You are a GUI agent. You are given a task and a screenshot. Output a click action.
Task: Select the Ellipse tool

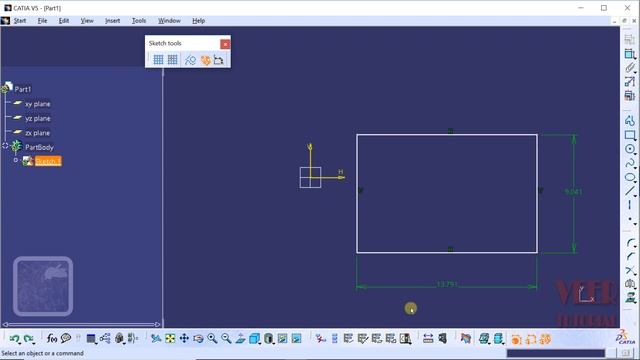[x=630, y=177]
